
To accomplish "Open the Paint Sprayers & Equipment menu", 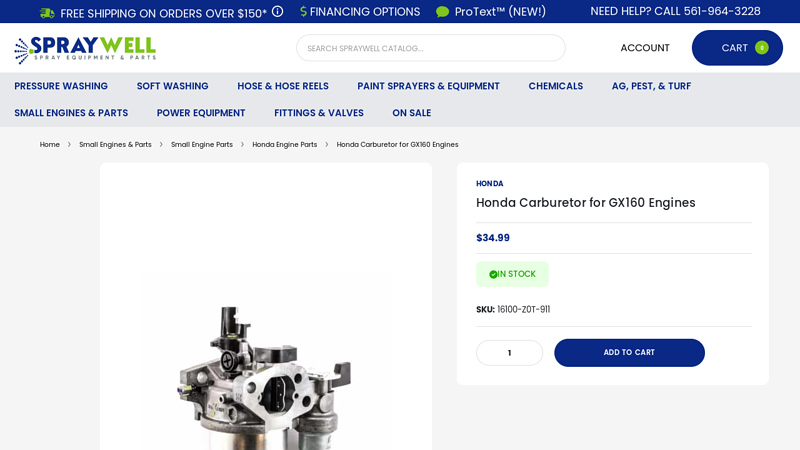I will click(x=429, y=86).
